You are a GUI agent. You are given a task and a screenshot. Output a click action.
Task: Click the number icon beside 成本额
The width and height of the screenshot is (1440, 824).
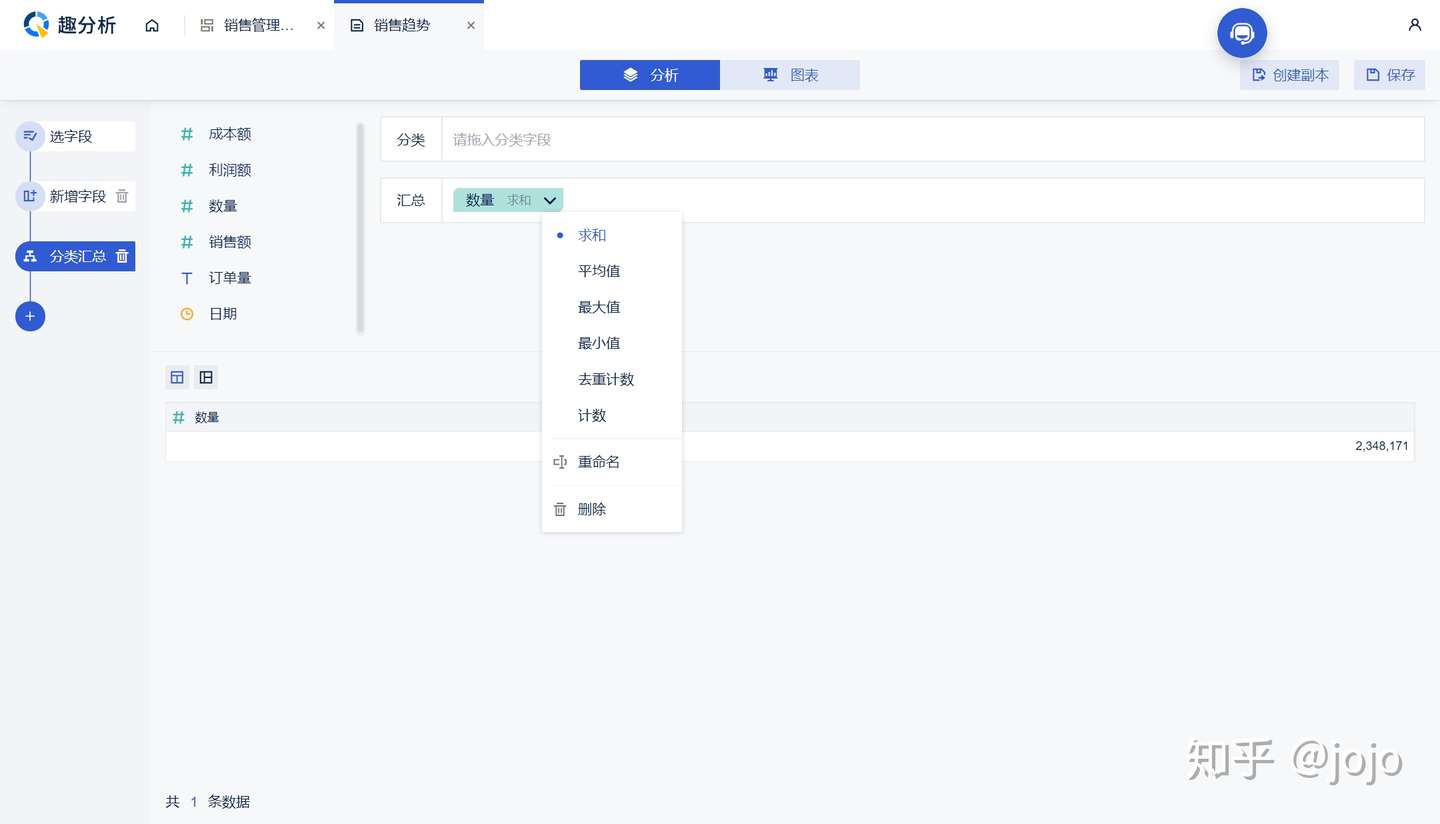(187, 134)
